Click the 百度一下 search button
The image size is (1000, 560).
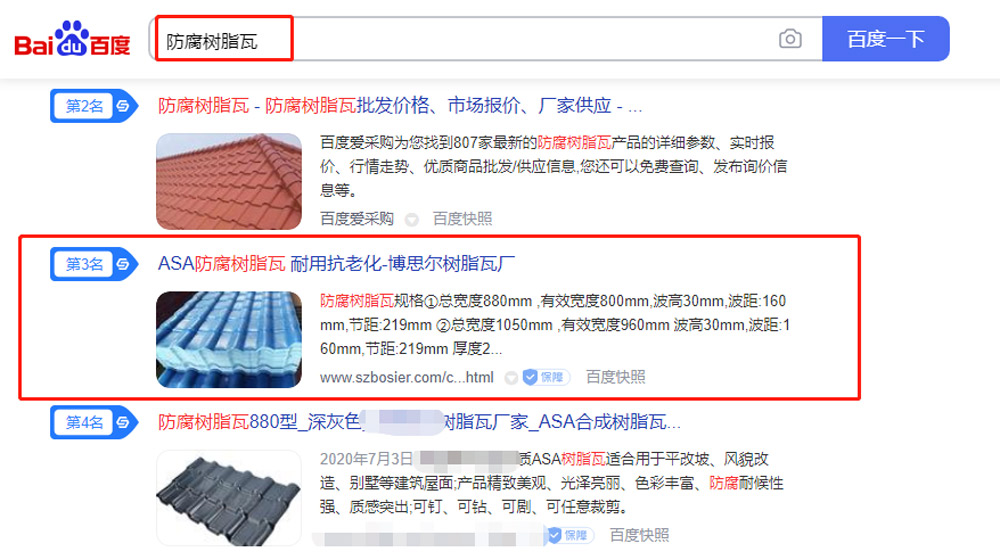point(885,39)
